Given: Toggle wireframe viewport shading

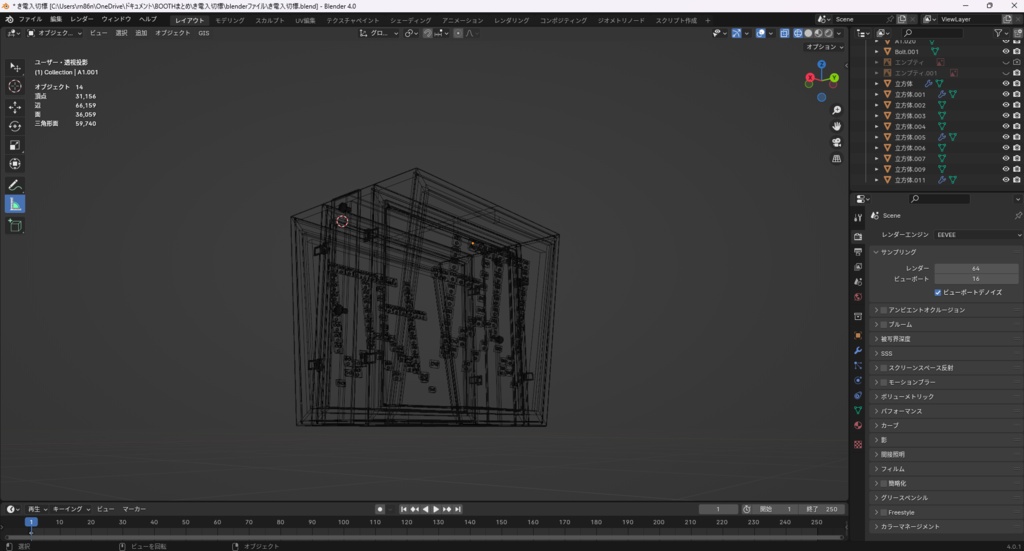Looking at the screenshot, I should [798, 33].
